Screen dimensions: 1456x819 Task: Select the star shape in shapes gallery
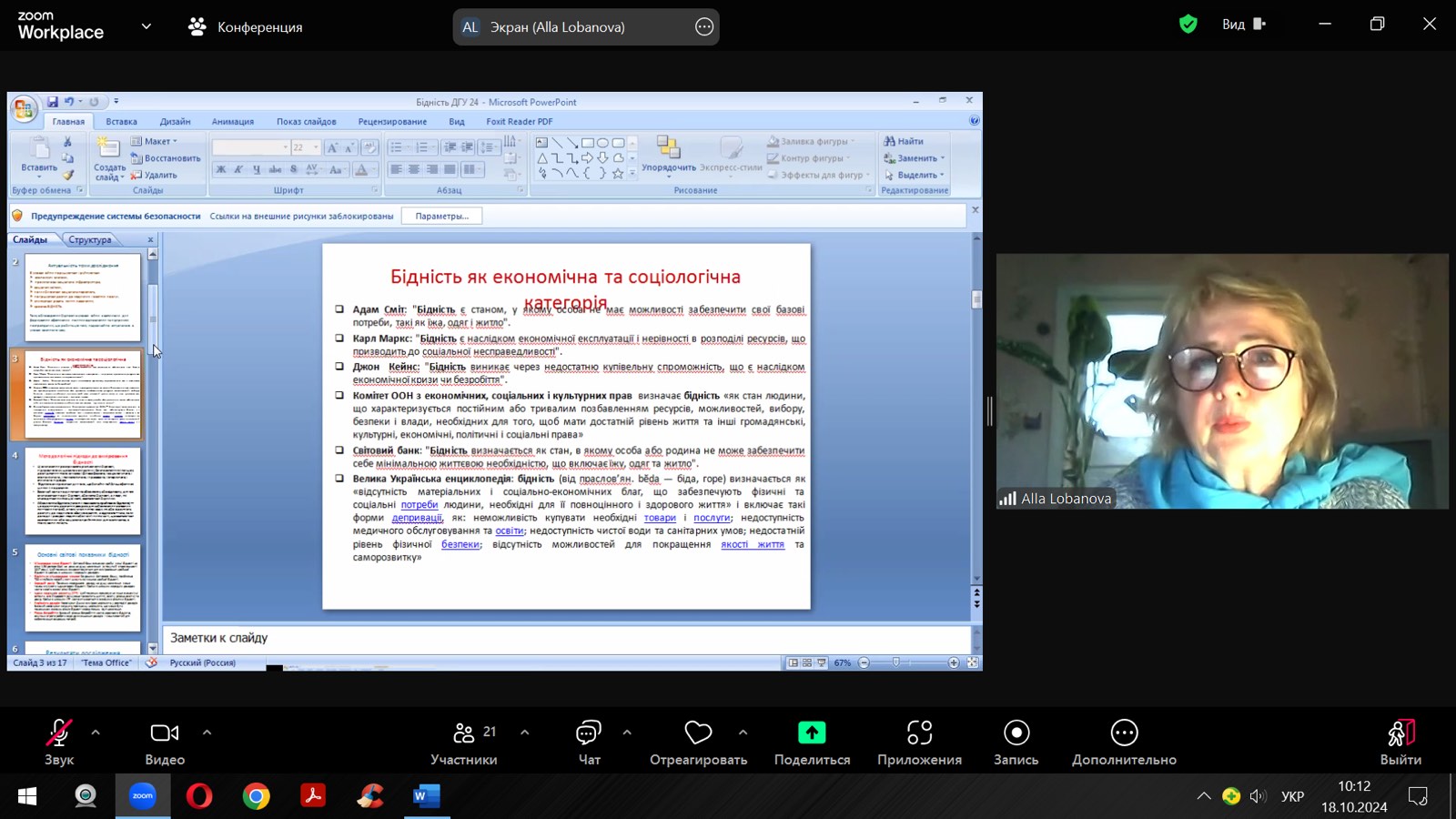pos(618,173)
